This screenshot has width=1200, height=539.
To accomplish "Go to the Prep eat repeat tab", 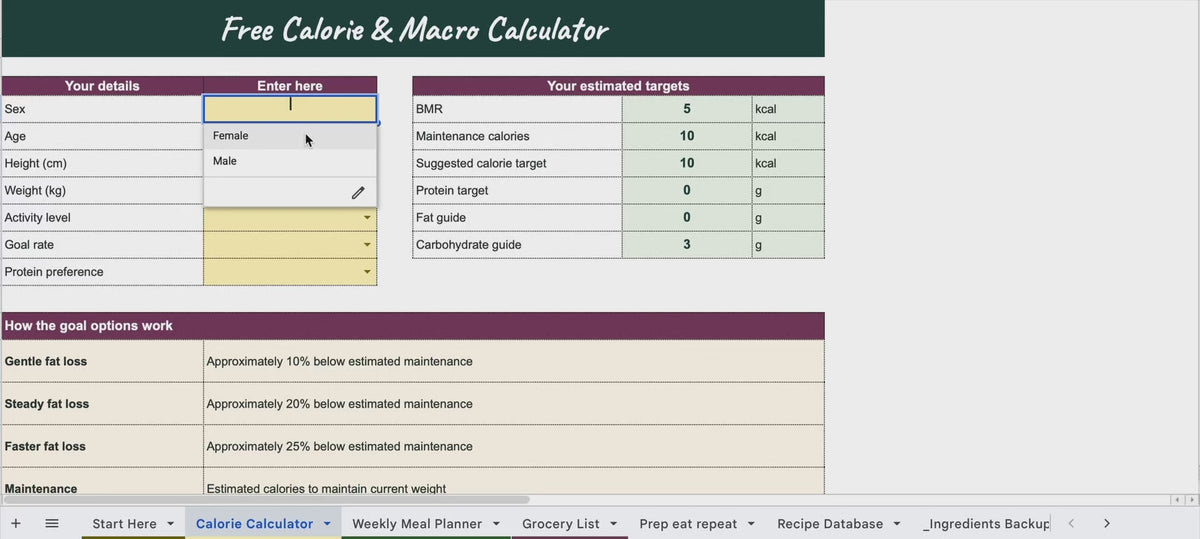I will (x=688, y=524).
